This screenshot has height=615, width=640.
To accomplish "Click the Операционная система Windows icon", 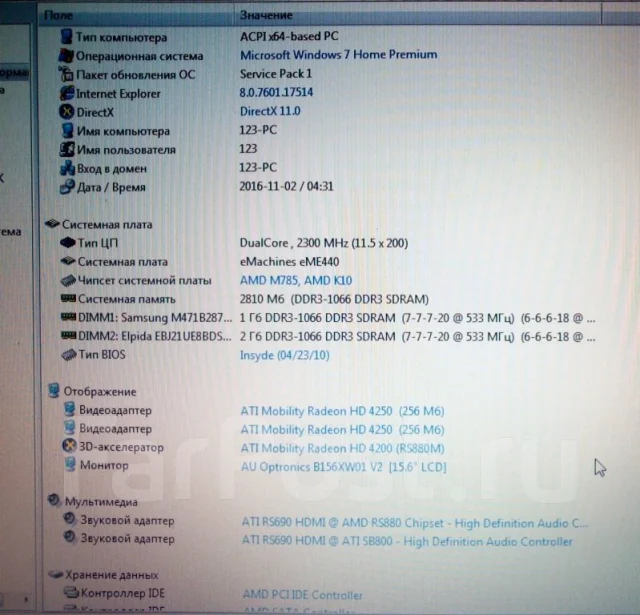I will pos(66,56).
